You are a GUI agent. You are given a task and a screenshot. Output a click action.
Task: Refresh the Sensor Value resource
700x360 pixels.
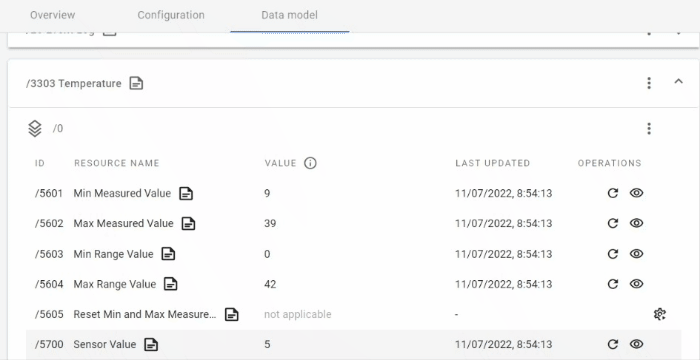click(x=612, y=344)
